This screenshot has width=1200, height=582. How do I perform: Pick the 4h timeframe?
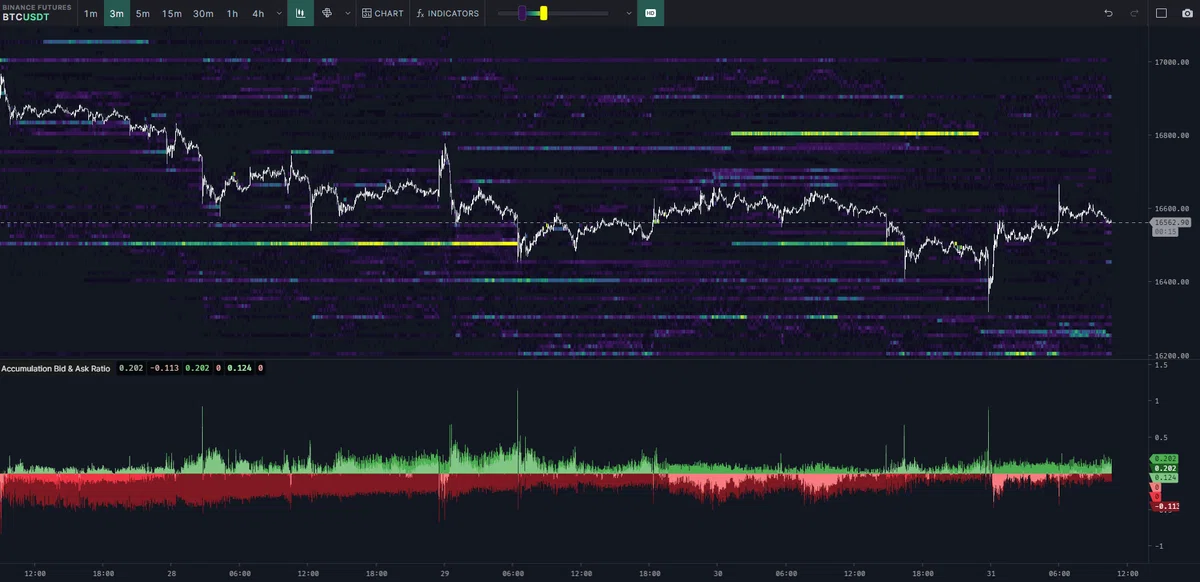point(258,13)
